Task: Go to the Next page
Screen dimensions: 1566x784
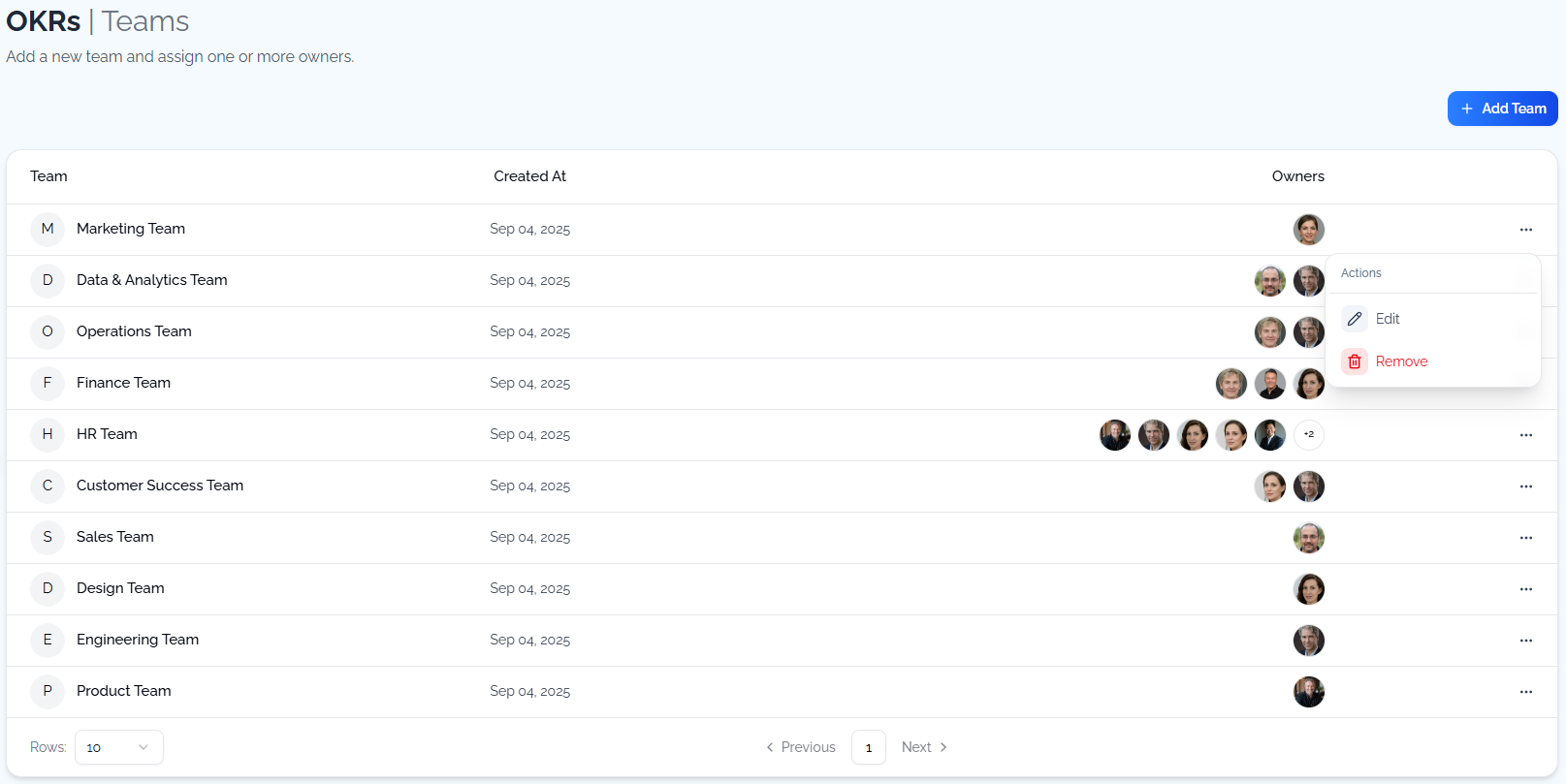Action: [924, 747]
